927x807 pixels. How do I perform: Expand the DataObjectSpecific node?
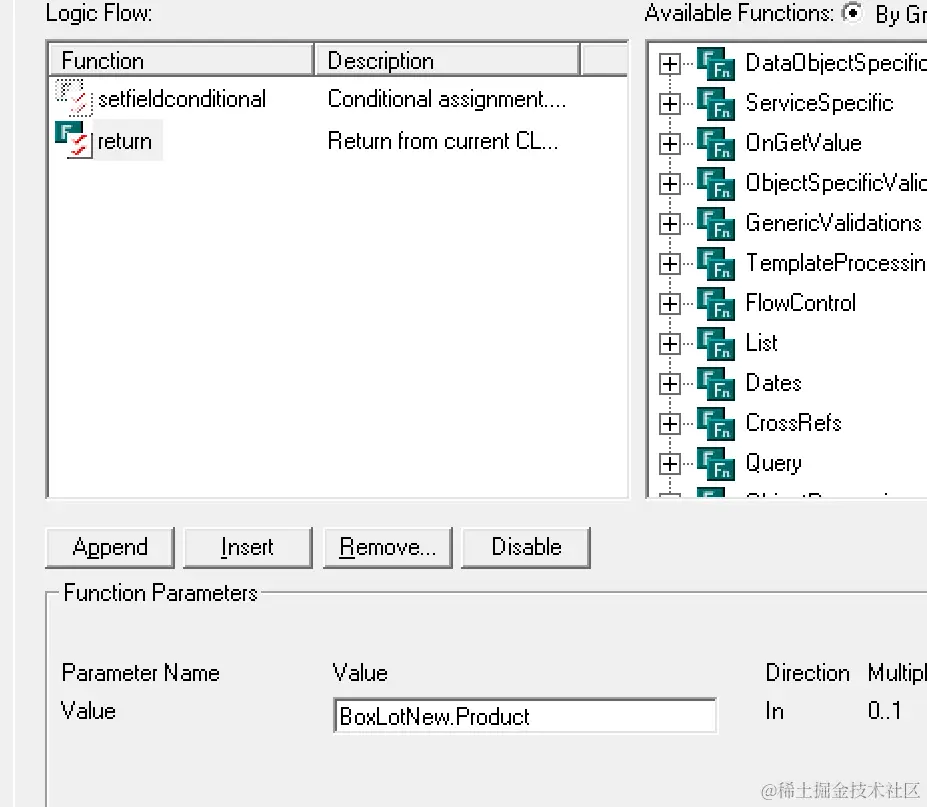[669, 64]
